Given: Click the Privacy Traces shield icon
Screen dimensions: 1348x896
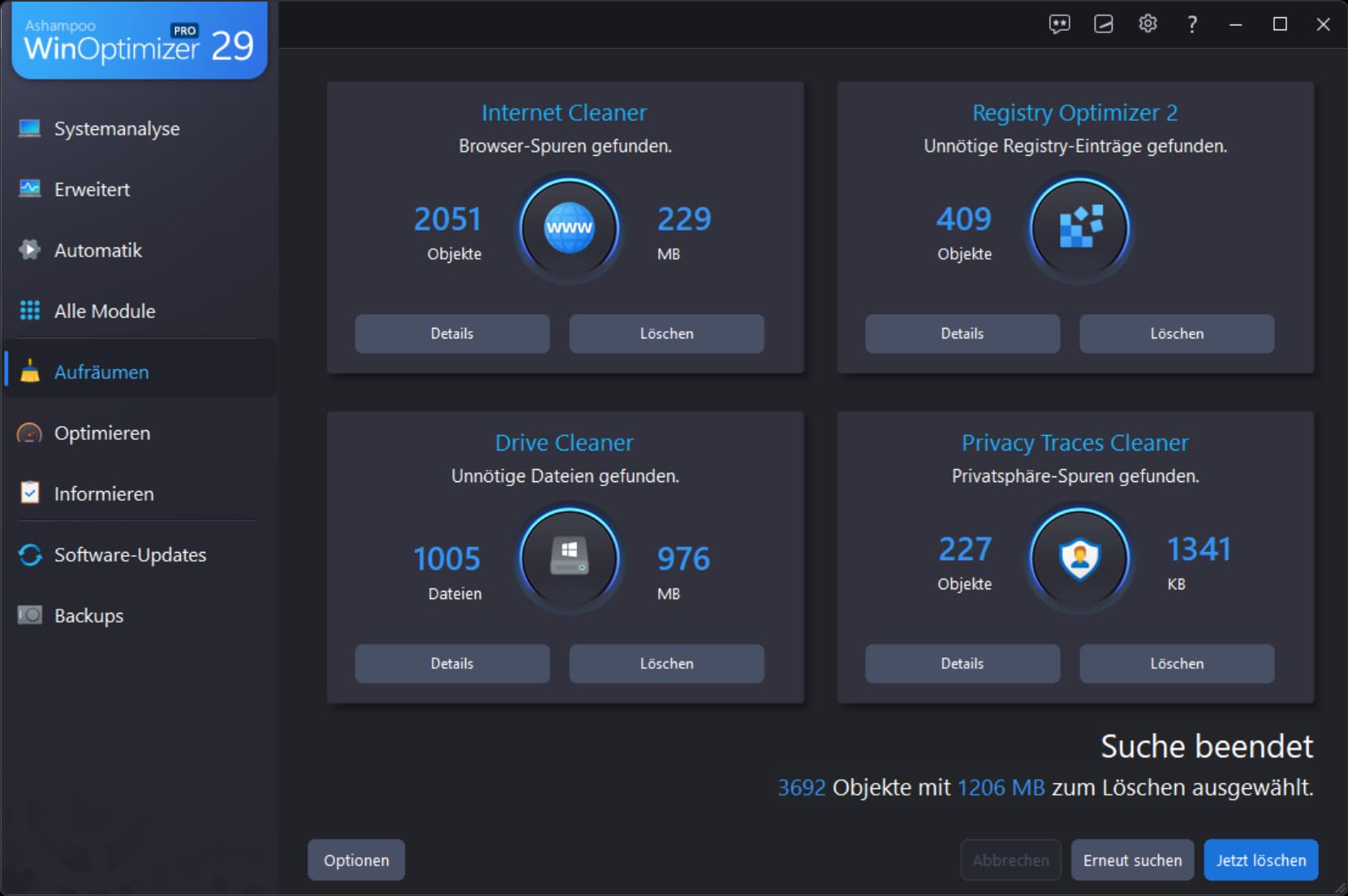Looking at the screenshot, I should pos(1079,558).
